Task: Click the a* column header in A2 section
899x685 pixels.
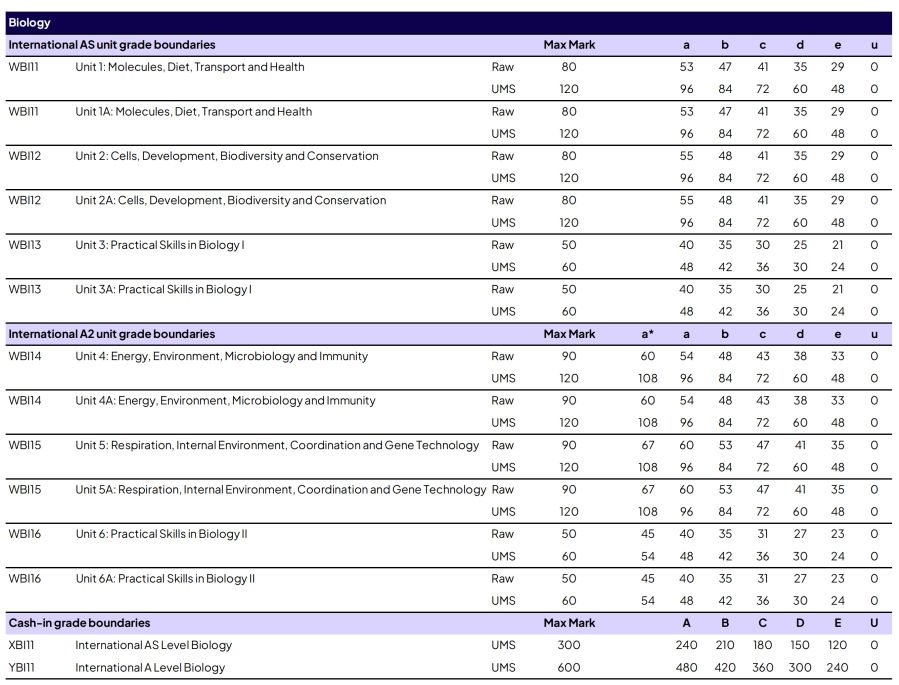Action: [647, 334]
